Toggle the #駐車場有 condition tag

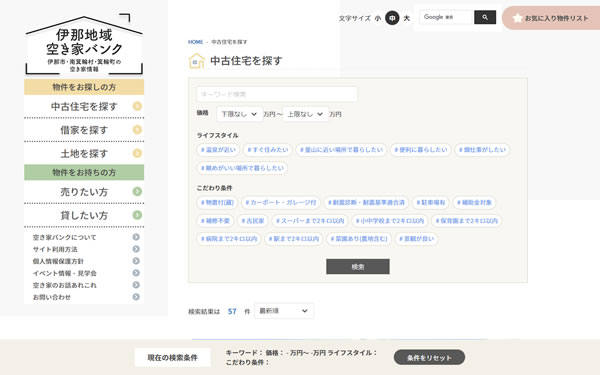click(x=431, y=202)
